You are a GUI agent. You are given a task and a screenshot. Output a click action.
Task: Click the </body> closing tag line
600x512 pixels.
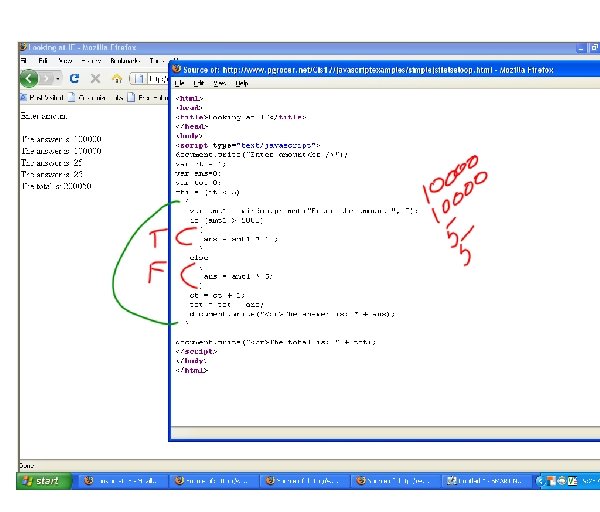(x=192, y=360)
